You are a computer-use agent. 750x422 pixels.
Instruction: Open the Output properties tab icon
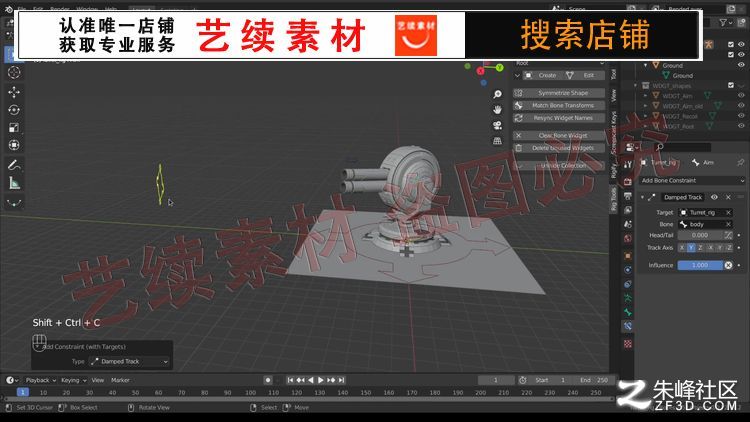628,196
